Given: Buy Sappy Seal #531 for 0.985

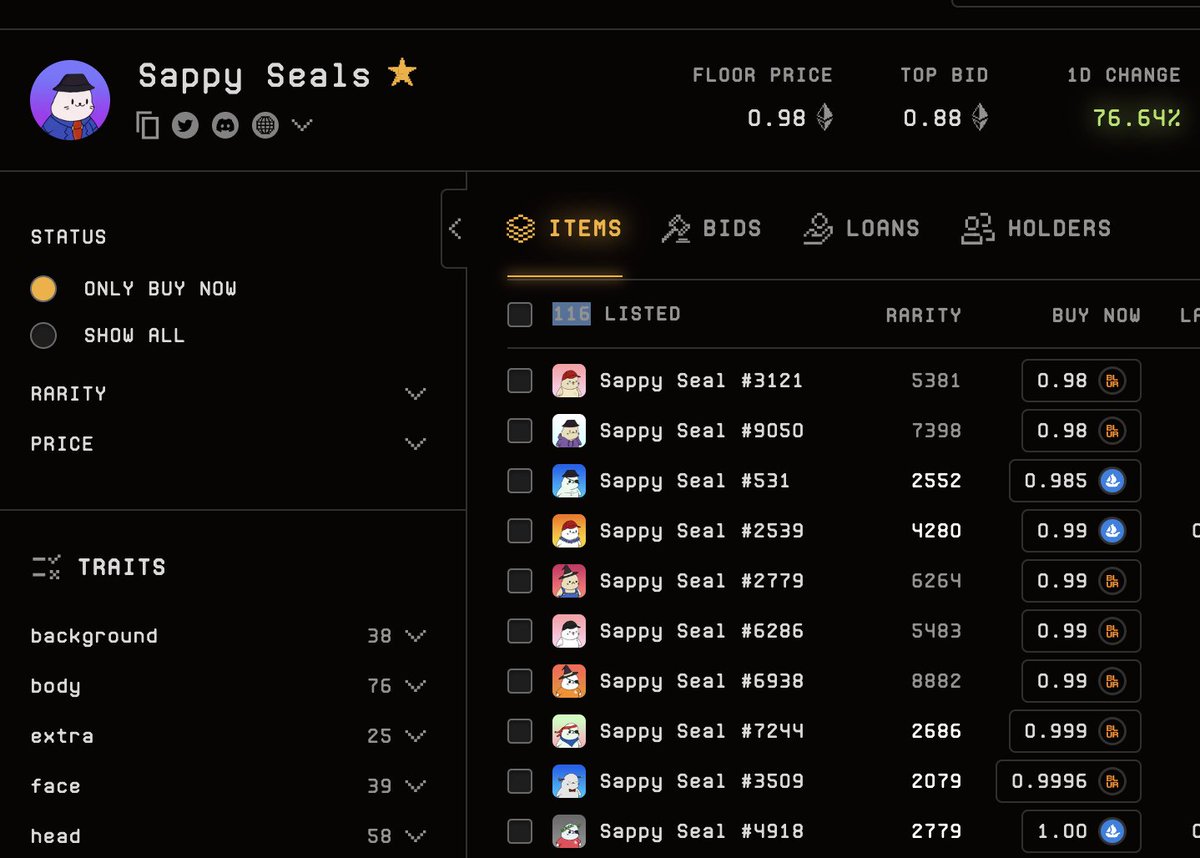Looking at the screenshot, I should (x=1075, y=481).
